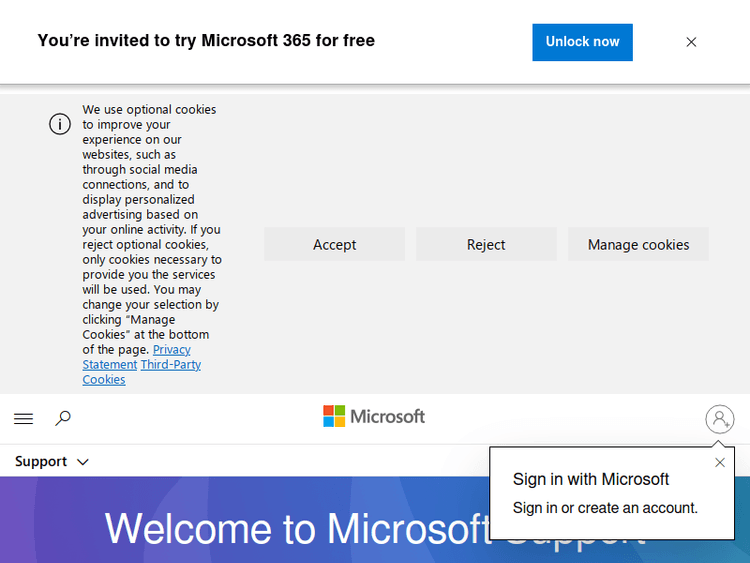The height and width of the screenshot is (563, 750).
Task: Open the Privacy Statement link
Action: (171, 350)
